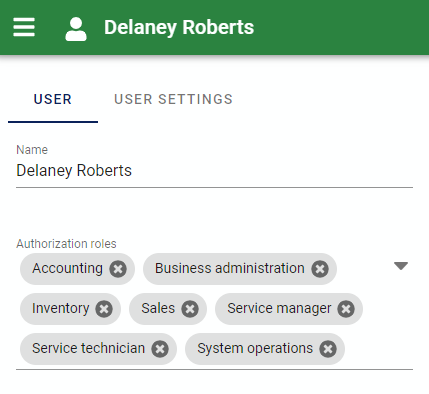Select the System operations chip label
429x394 pixels.
pos(255,348)
